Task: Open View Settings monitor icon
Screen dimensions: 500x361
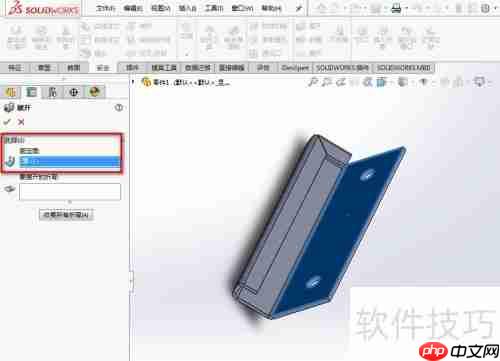Action: 480,82
